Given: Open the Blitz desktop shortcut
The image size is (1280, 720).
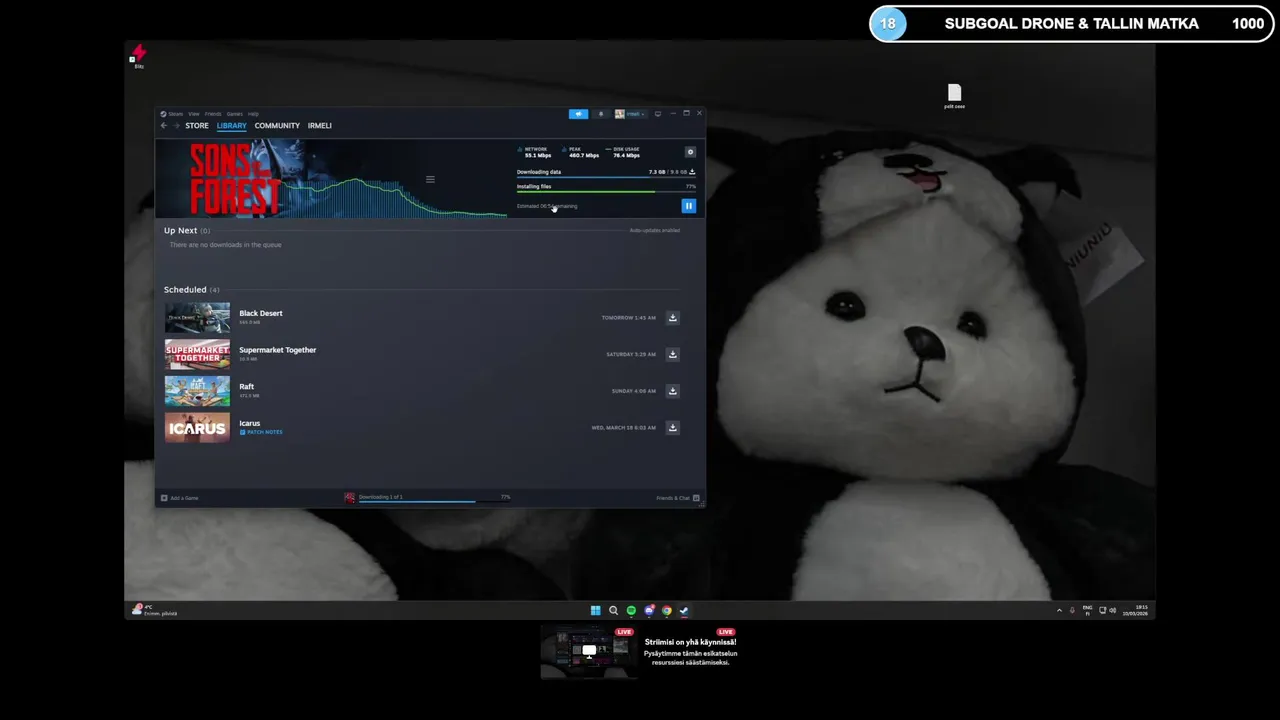Looking at the screenshot, I should pyautogui.click(x=139, y=56).
